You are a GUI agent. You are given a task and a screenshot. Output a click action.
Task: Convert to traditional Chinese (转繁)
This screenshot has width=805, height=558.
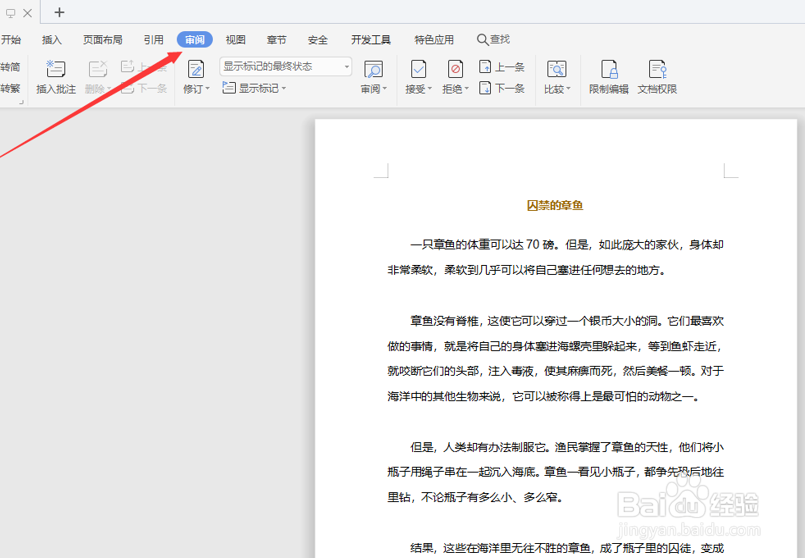(x=10, y=88)
